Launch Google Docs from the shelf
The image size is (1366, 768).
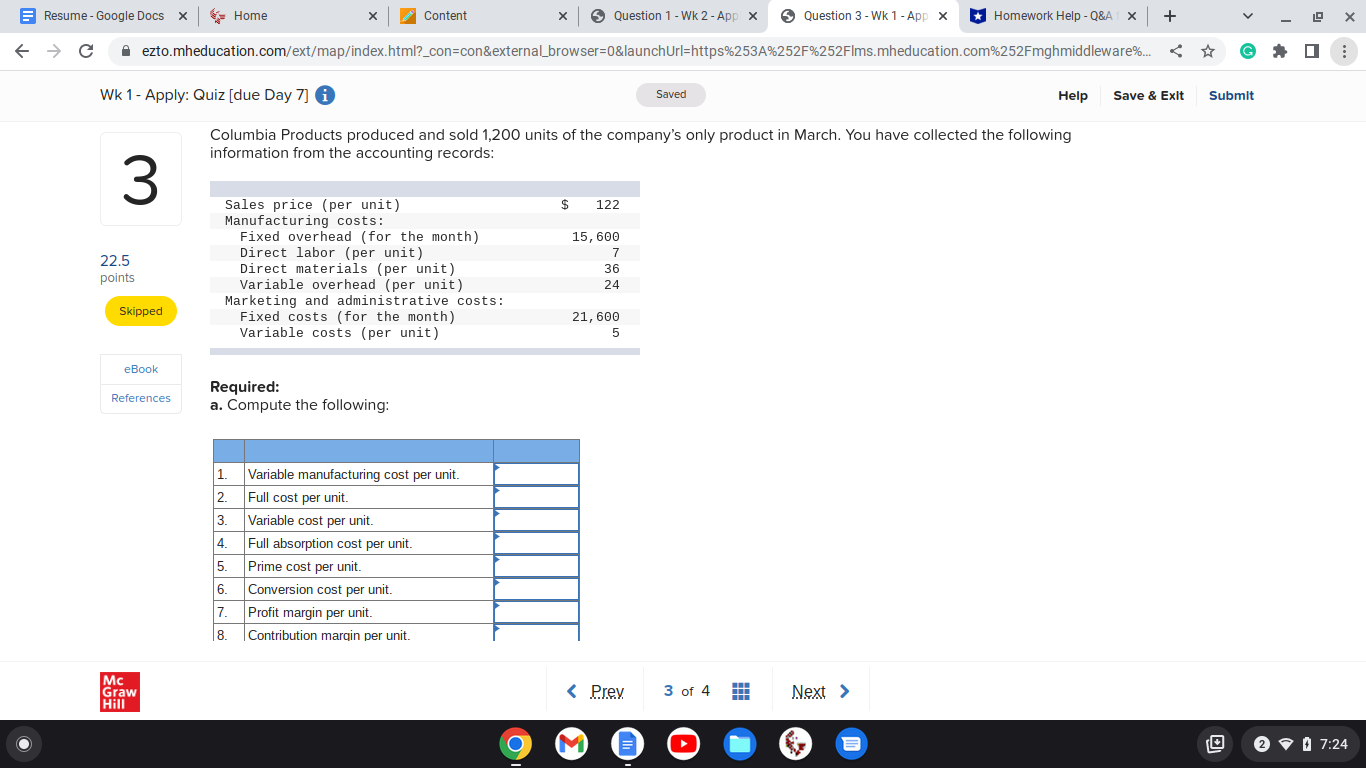(x=627, y=745)
